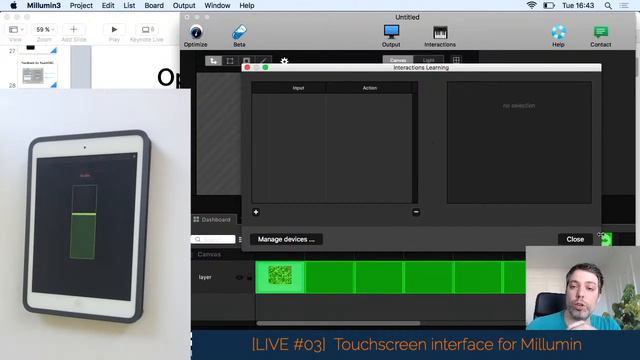Open the Window menu

(217, 5)
